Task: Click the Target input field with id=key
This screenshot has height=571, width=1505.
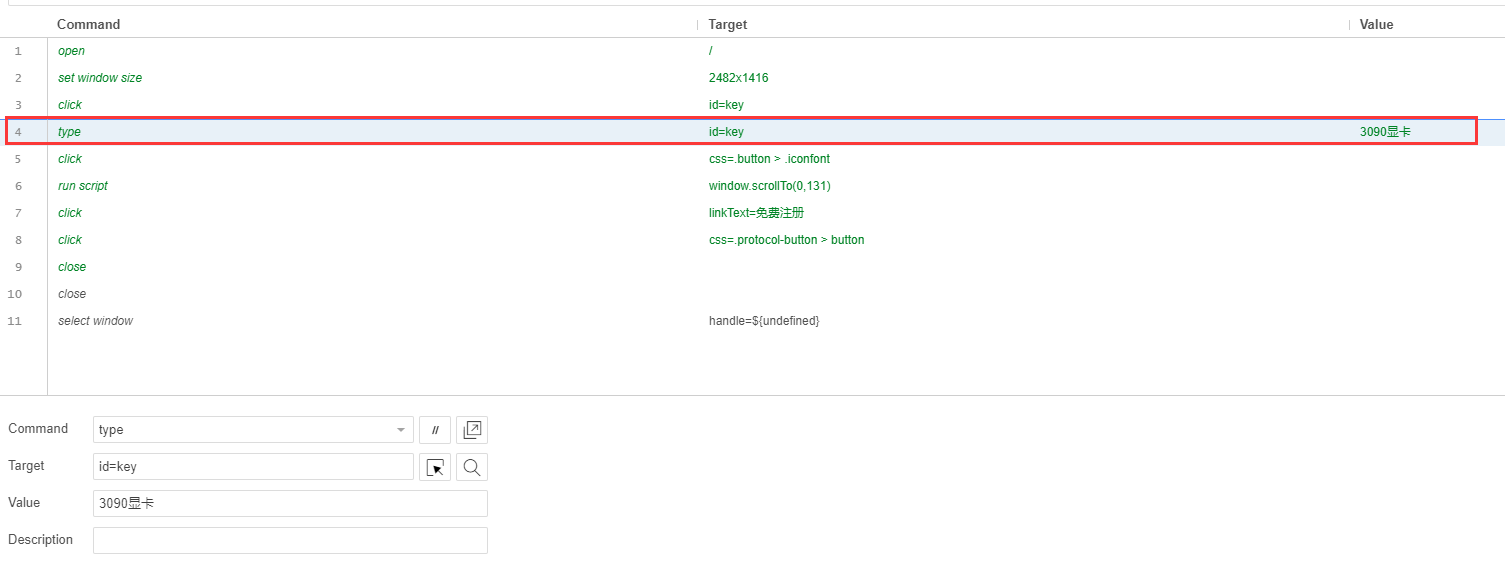Action: point(253,467)
